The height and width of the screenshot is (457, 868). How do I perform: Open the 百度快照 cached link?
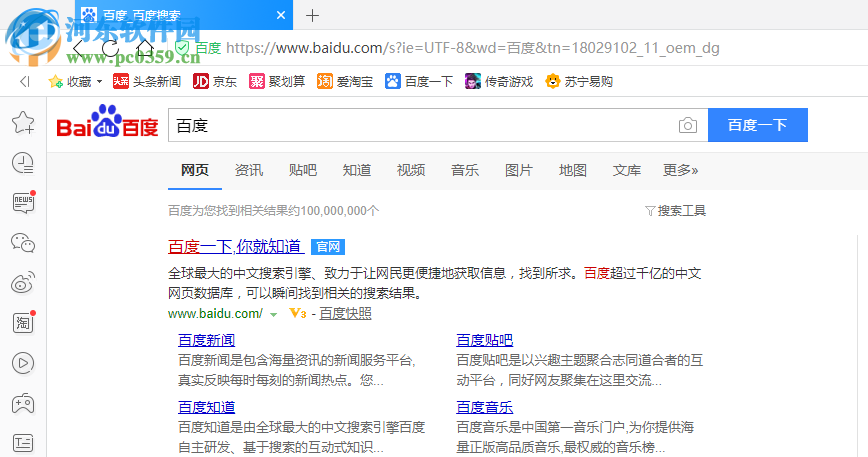(345, 314)
